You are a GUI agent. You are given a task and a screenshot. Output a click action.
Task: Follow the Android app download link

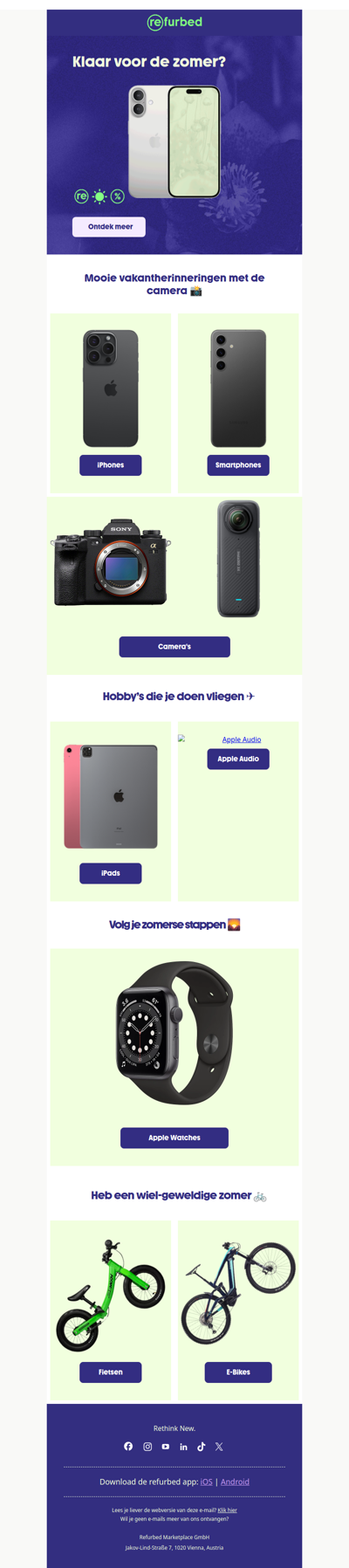click(x=235, y=1482)
